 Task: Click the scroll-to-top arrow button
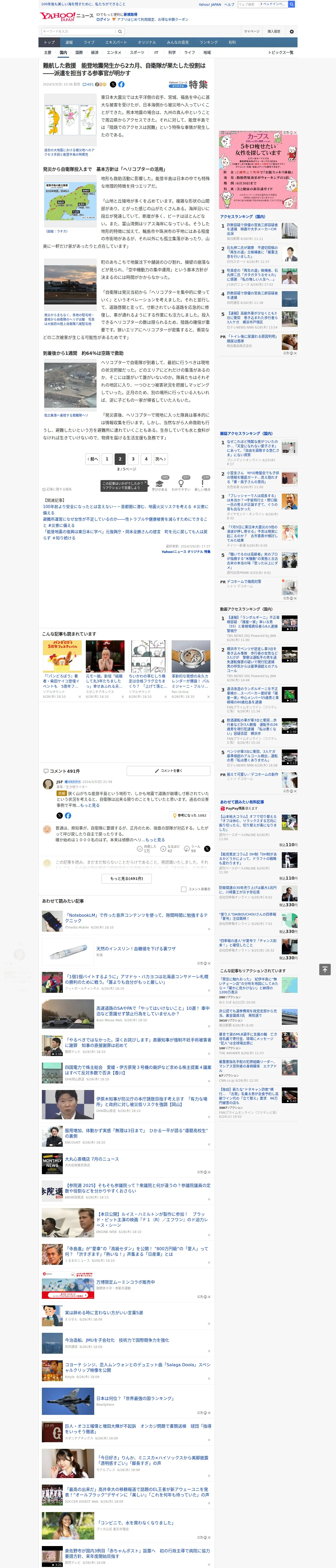(x=325, y=969)
